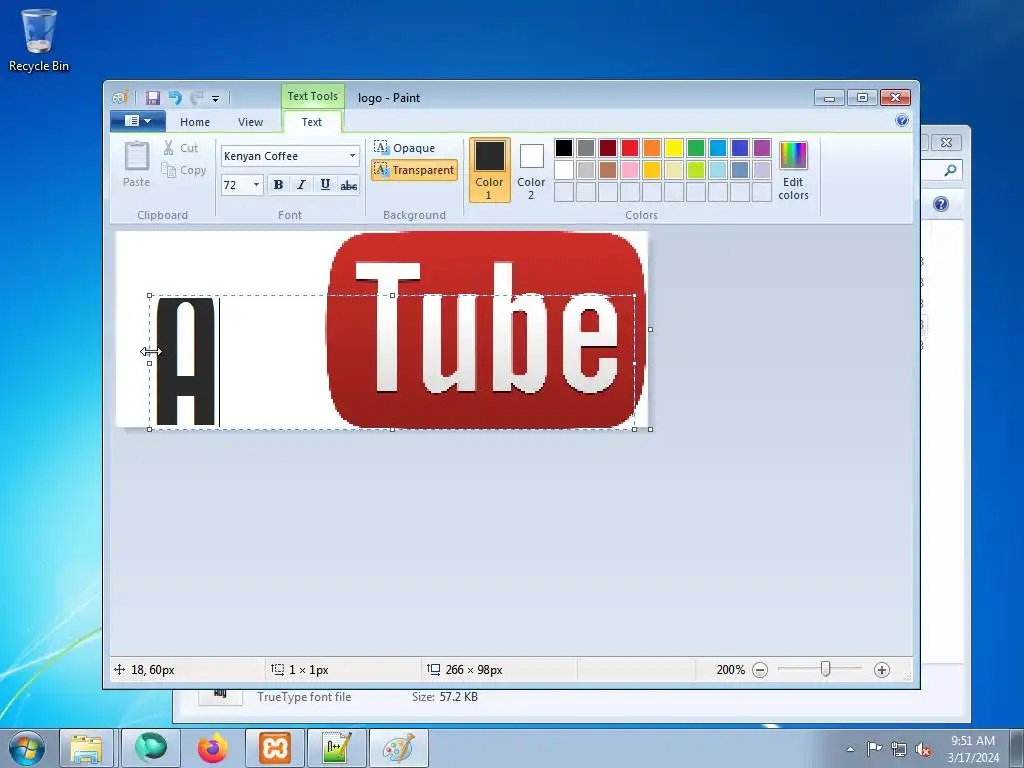Image resolution: width=1024 pixels, height=768 pixels.
Task: Open Edit colors dialog
Action: 793,170
